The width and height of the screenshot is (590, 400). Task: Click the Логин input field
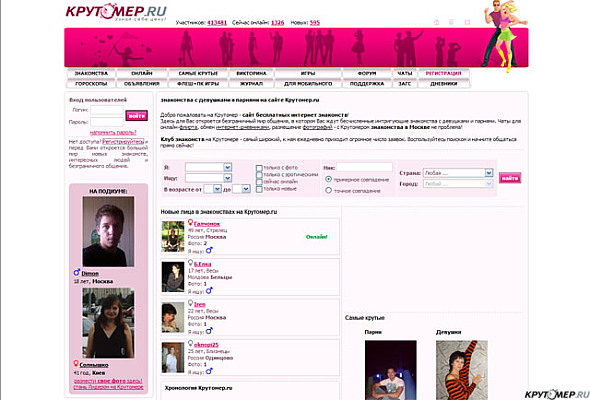point(107,110)
